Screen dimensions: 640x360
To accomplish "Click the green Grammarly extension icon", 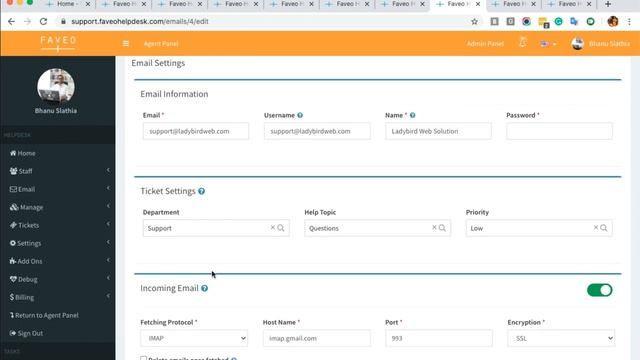I will [x=558, y=21].
